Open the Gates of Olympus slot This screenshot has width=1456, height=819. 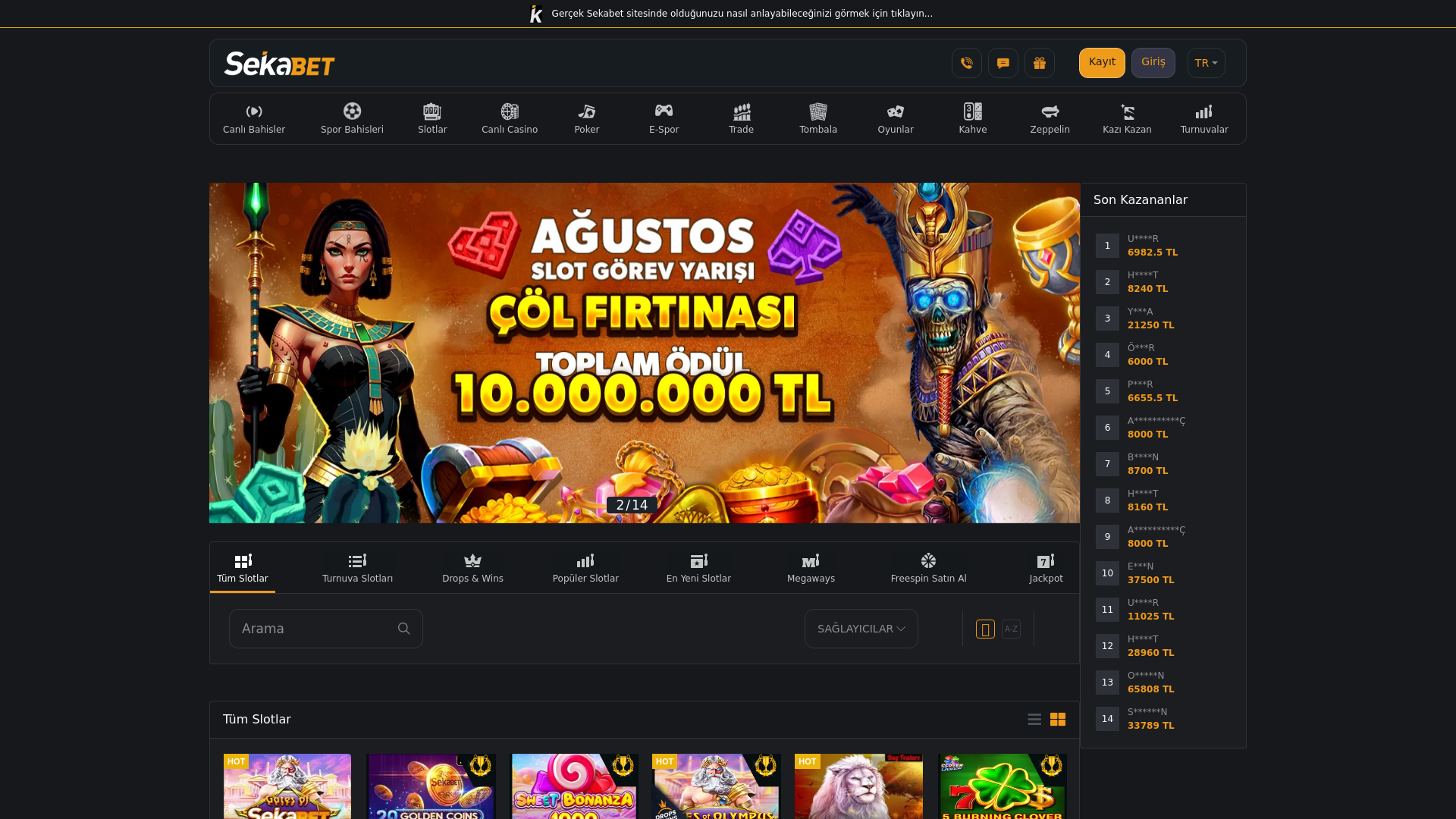pos(716,786)
